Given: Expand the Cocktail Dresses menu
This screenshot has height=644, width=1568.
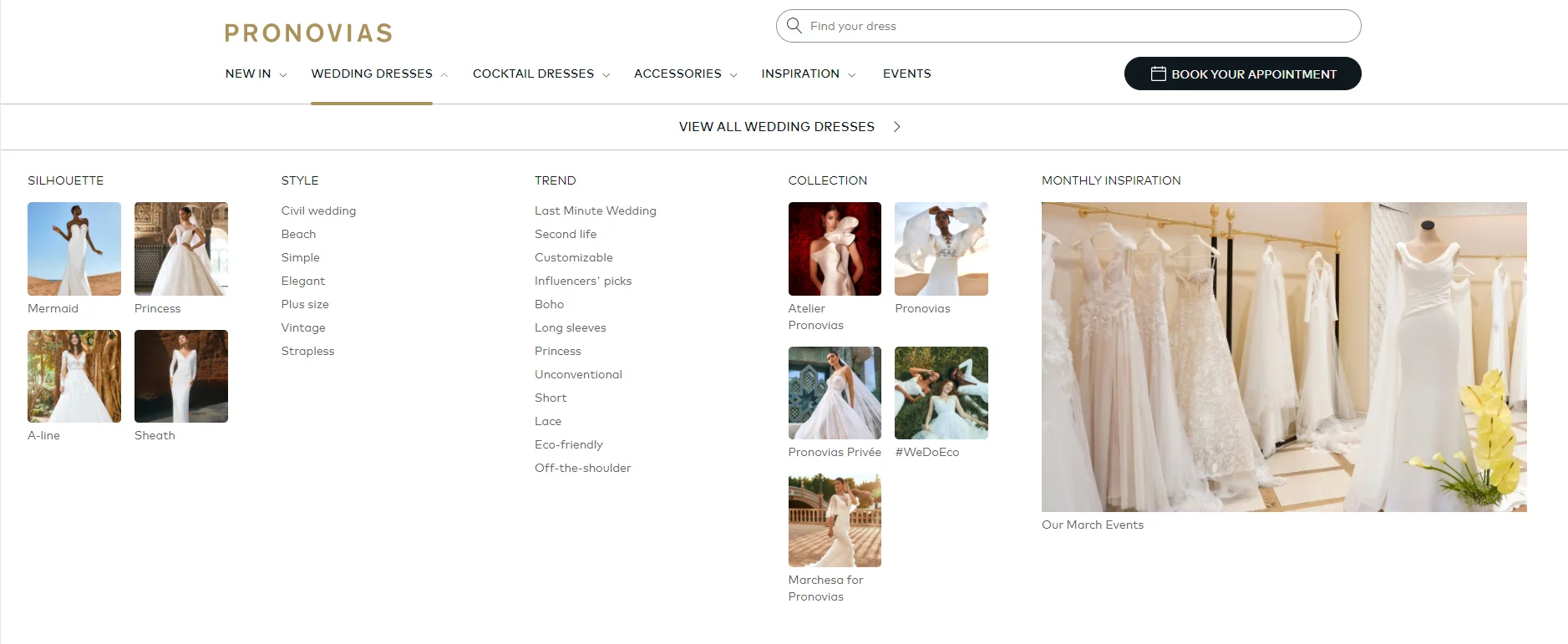Looking at the screenshot, I should (540, 74).
